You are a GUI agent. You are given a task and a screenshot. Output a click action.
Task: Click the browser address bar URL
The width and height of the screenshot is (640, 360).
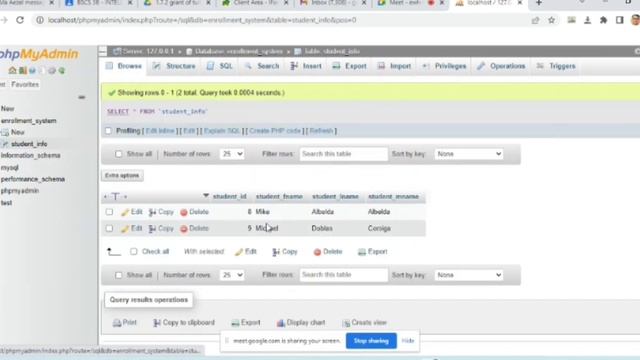pyautogui.click(x=202, y=20)
